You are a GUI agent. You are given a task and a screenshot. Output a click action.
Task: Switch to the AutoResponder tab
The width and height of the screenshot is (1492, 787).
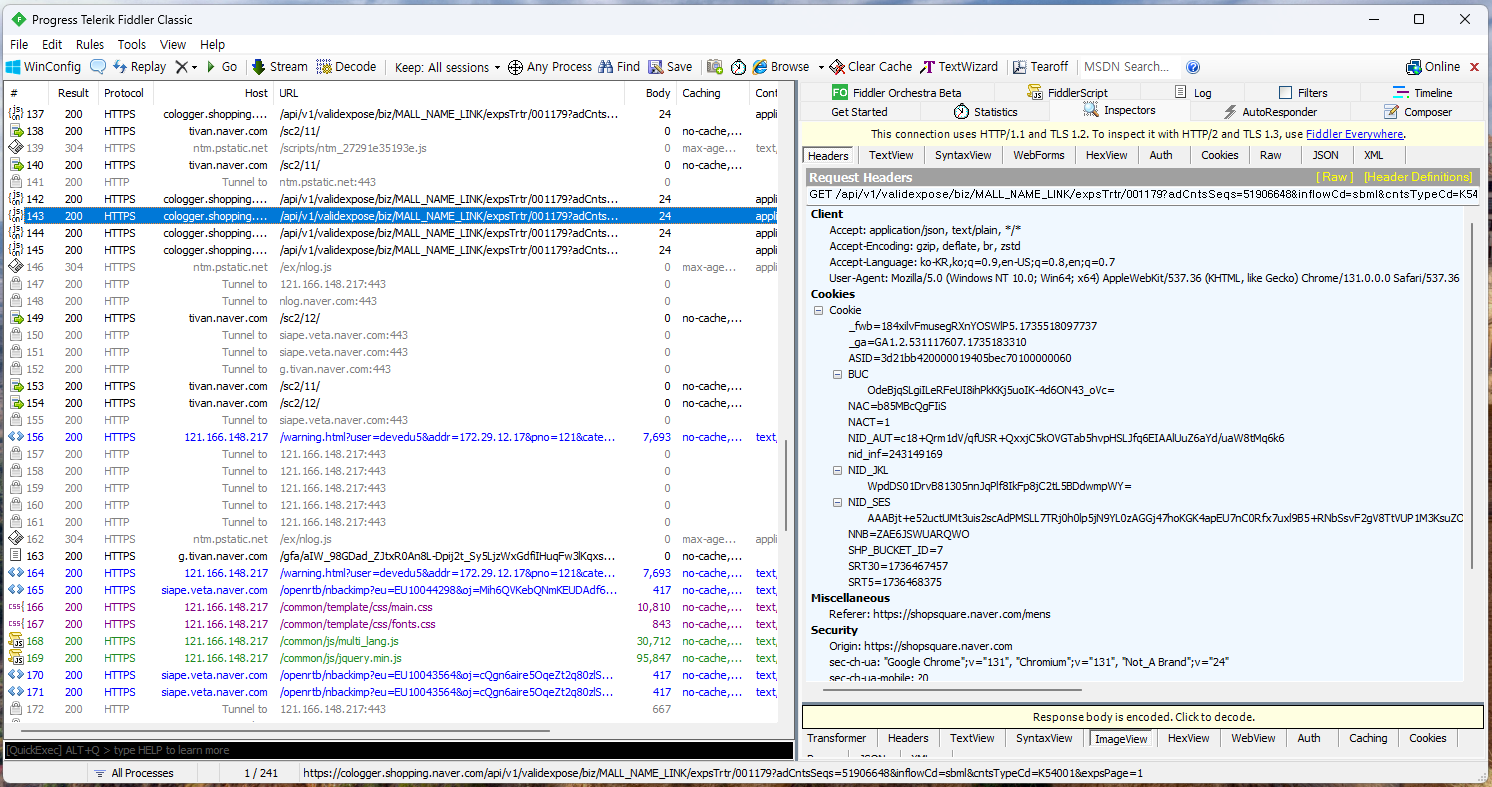click(x=1270, y=112)
